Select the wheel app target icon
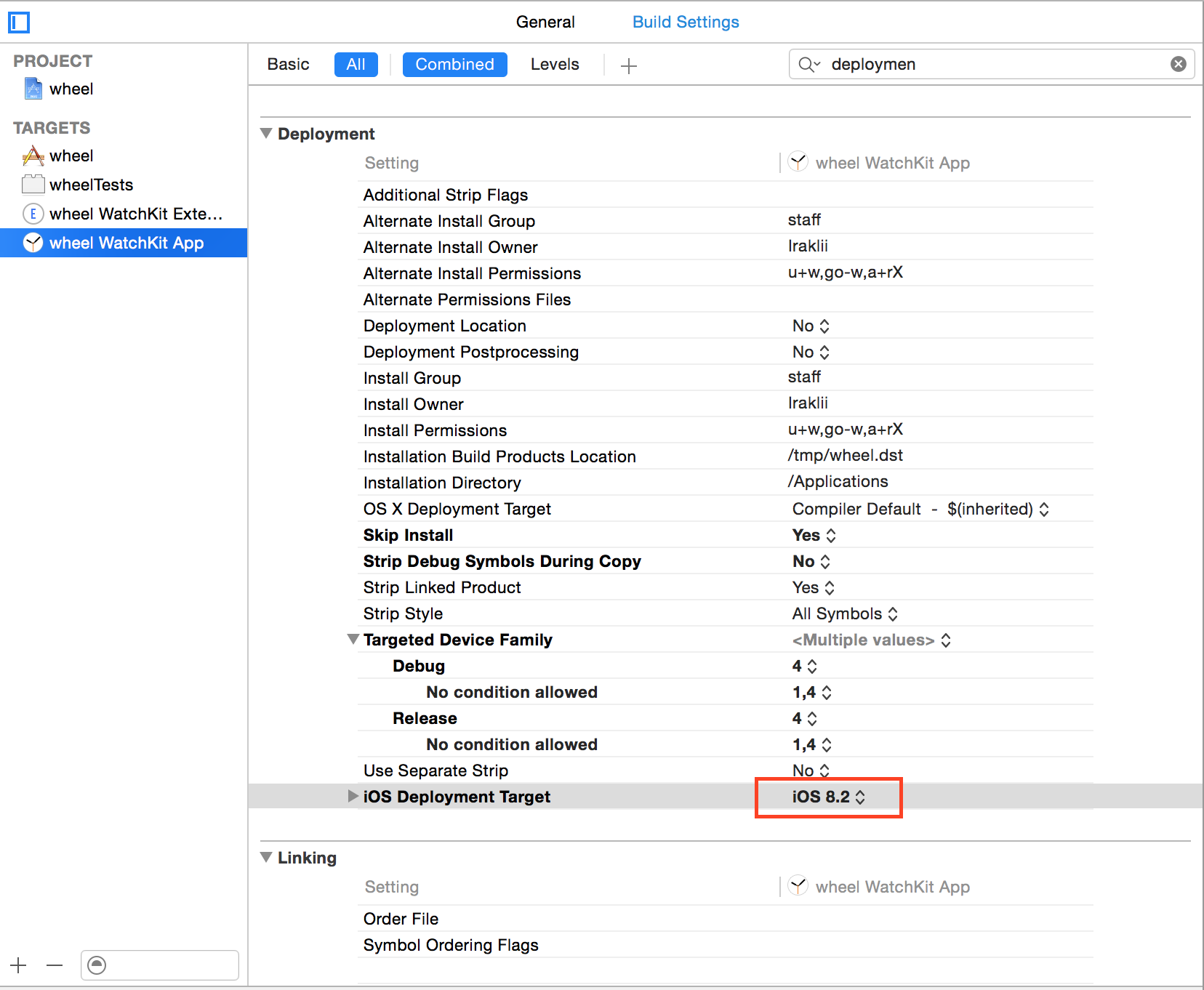This screenshot has height=990, width=1204. 33,156
